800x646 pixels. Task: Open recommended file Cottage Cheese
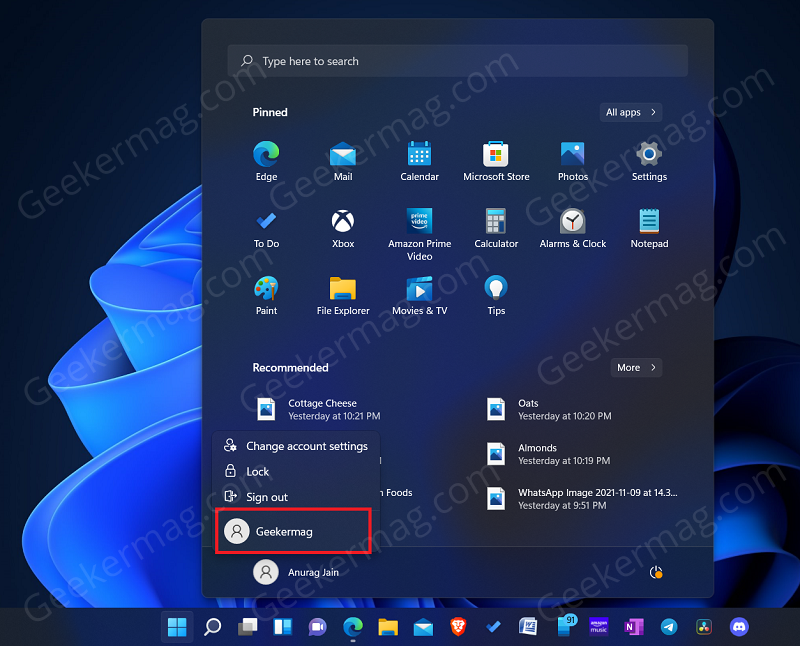coord(319,409)
